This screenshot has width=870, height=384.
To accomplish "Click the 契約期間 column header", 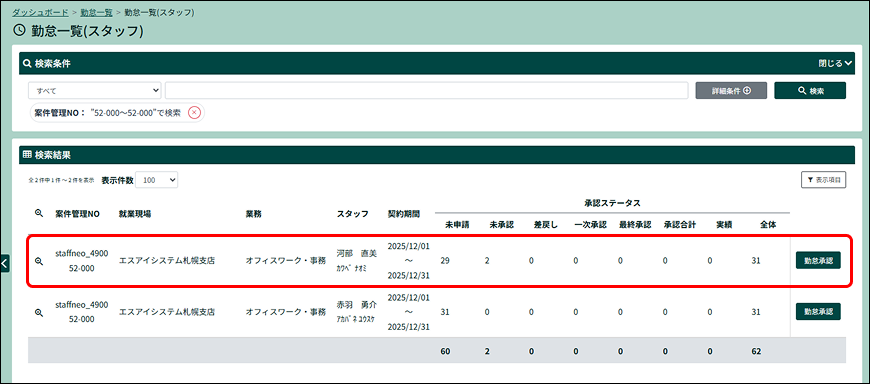I will (x=404, y=214).
